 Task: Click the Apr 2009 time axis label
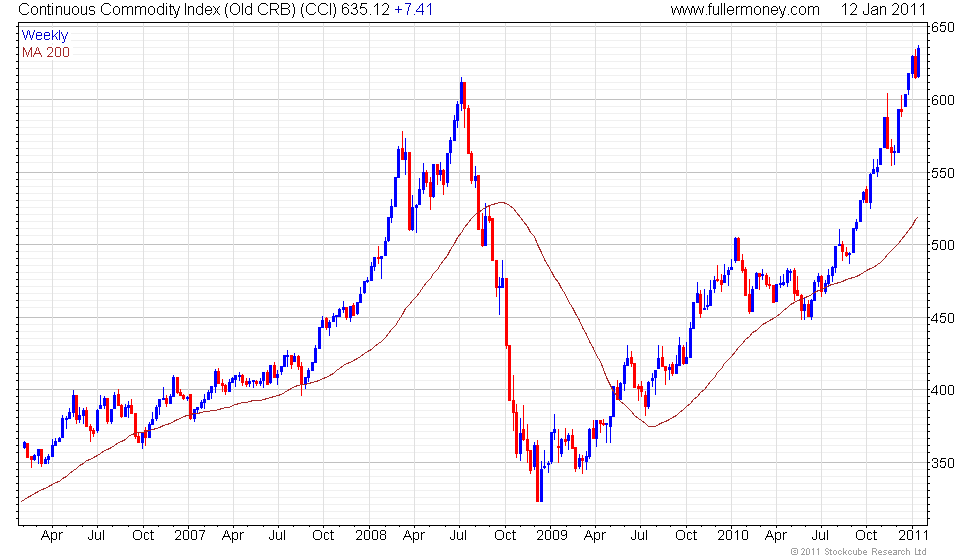[595, 536]
